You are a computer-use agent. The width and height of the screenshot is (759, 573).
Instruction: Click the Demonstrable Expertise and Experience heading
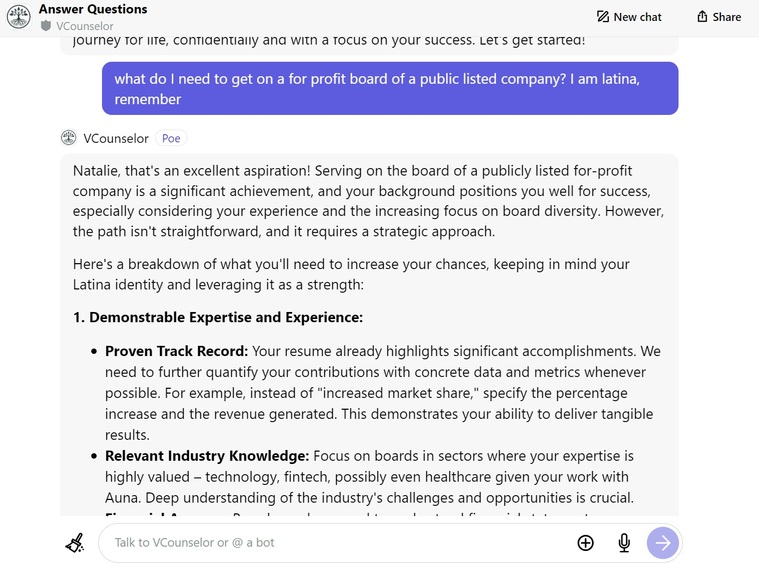coord(218,317)
